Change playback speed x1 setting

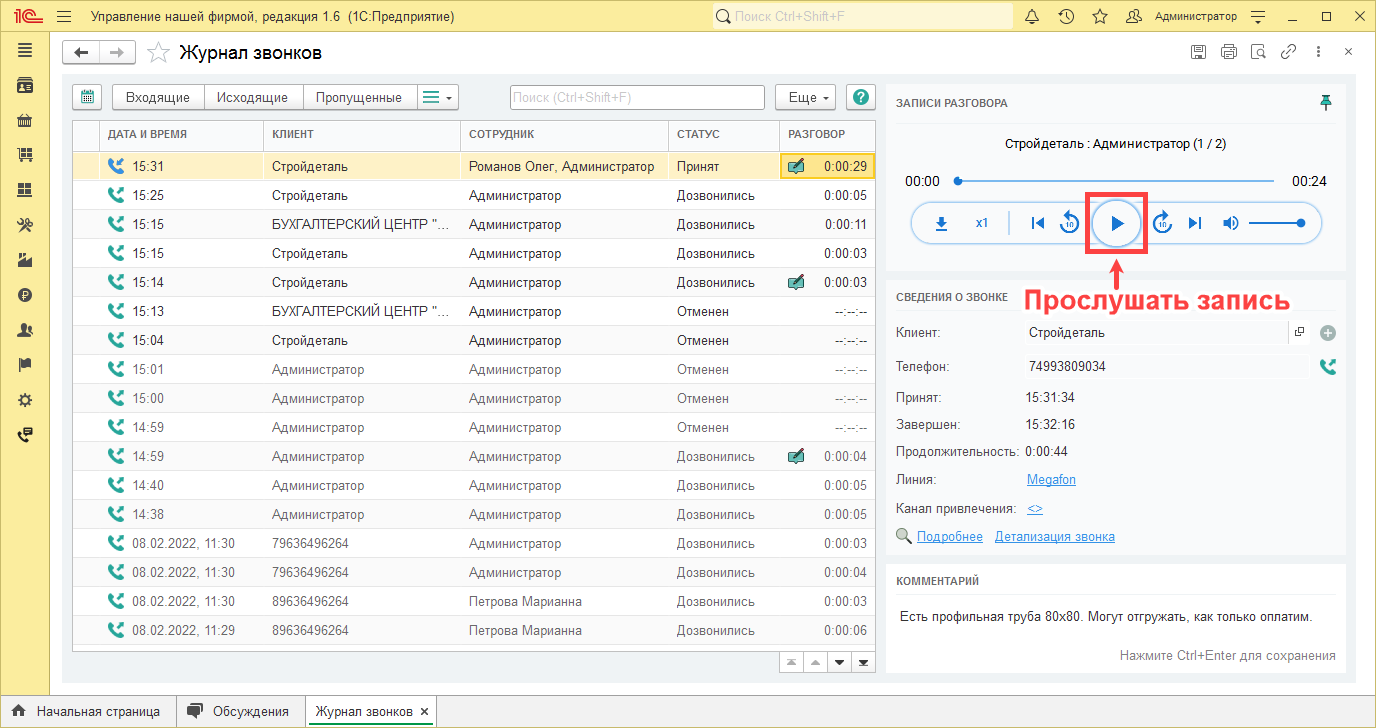click(x=982, y=224)
